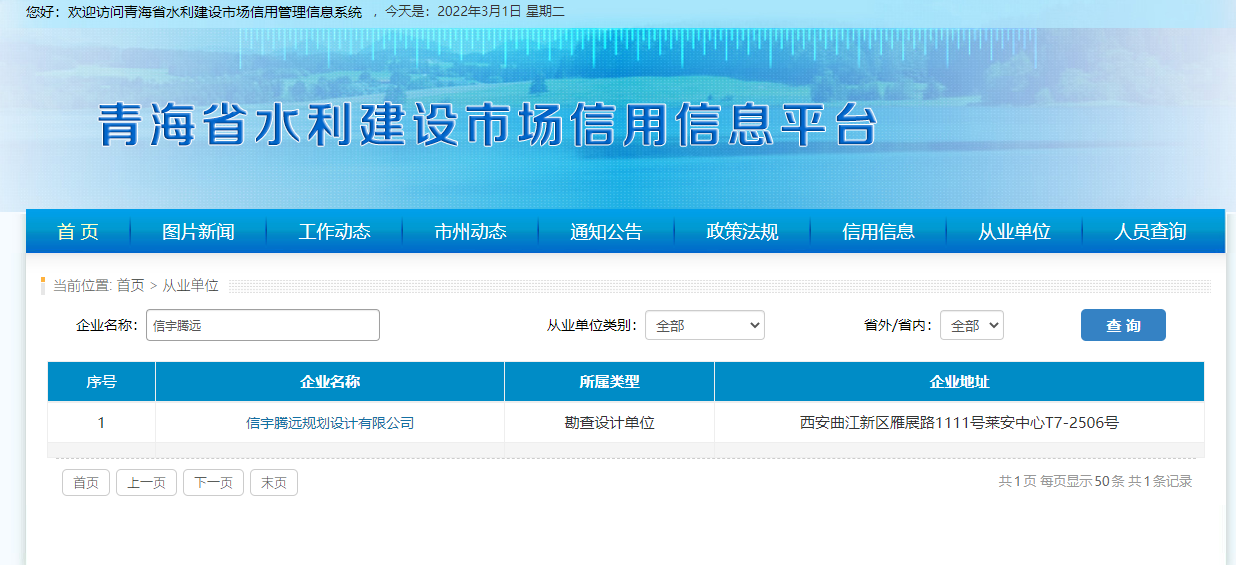
Task: Click the 当前位置 breadcrumb label
Action: tap(83, 286)
